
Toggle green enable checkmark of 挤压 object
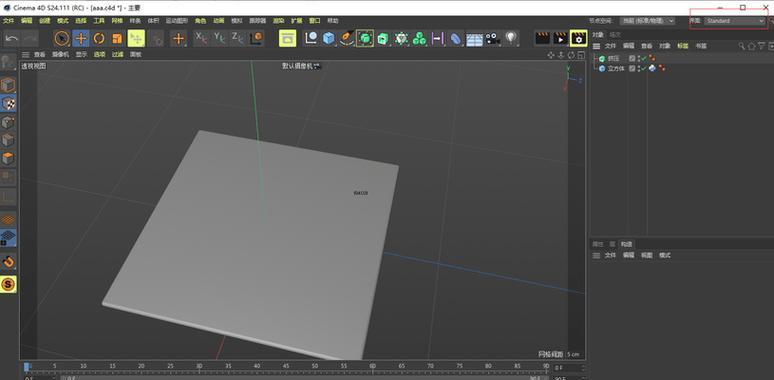pos(644,58)
